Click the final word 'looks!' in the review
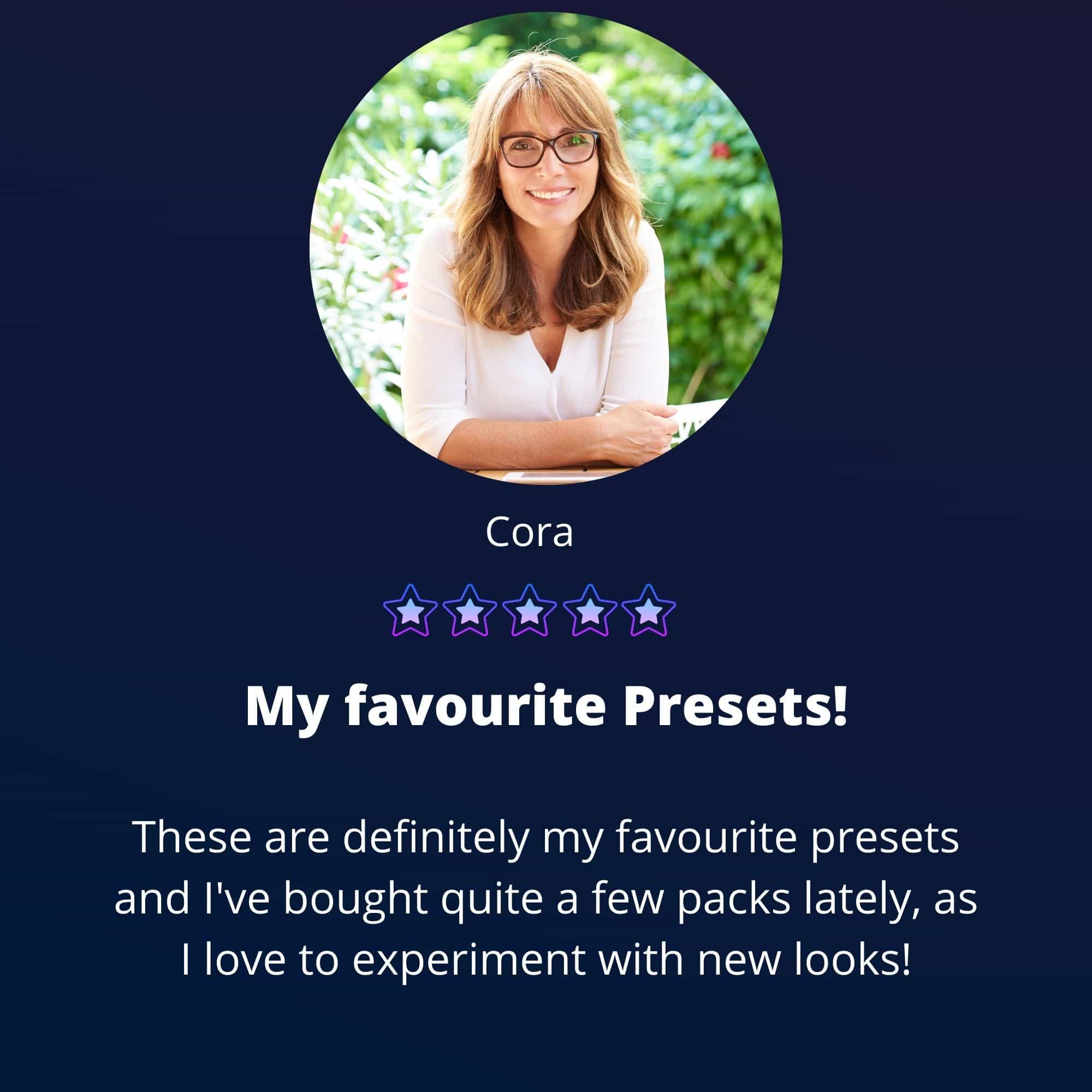The height and width of the screenshot is (1092, 1092). pos(853,960)
